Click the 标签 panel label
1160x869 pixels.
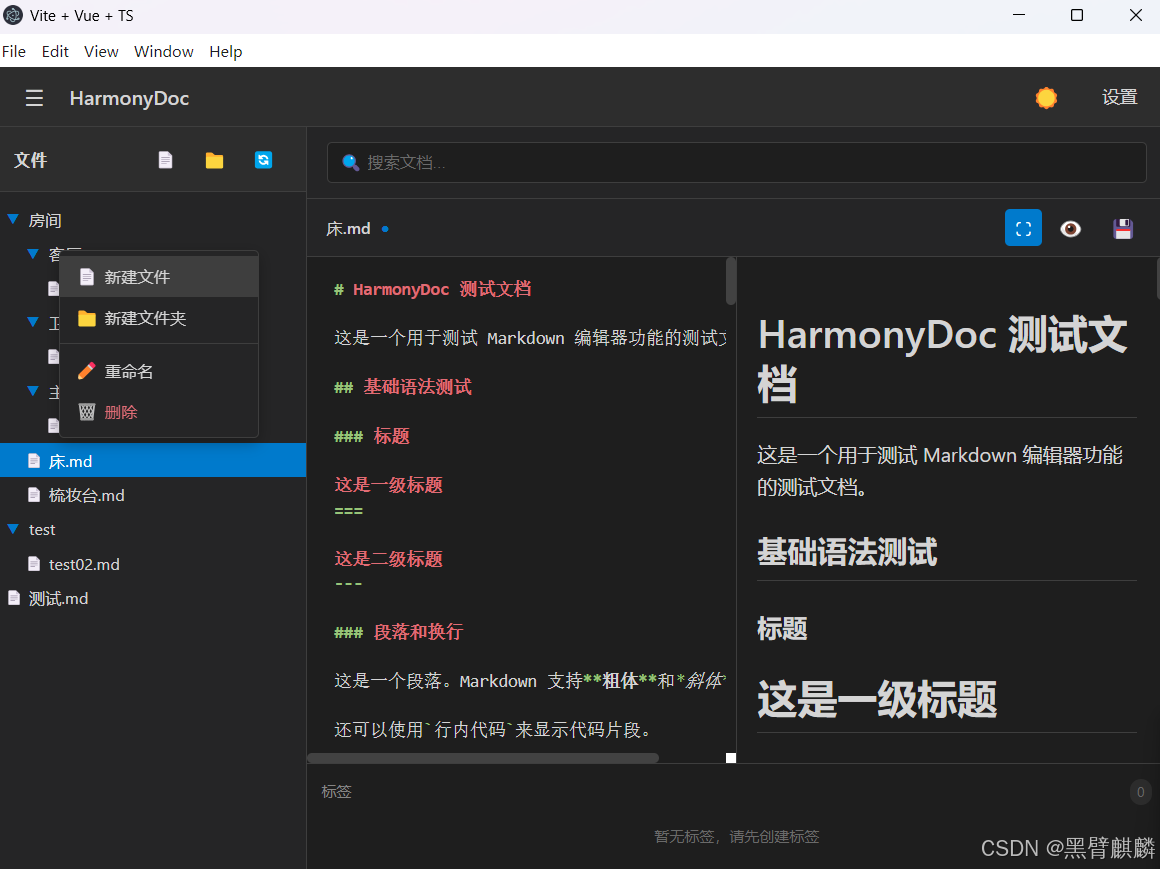point(337,791)
